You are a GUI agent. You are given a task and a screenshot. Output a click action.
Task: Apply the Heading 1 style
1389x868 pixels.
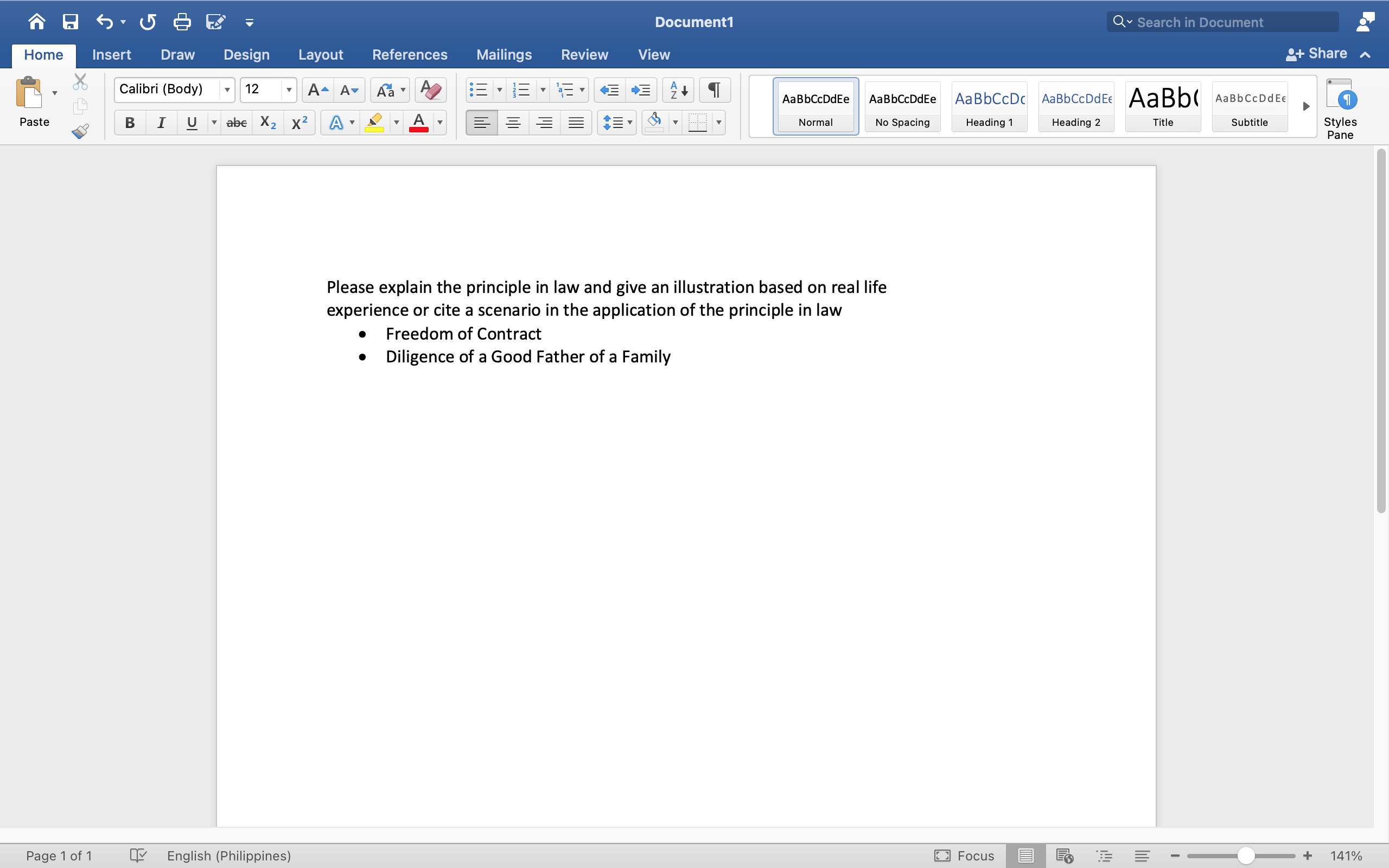point(990,106)
